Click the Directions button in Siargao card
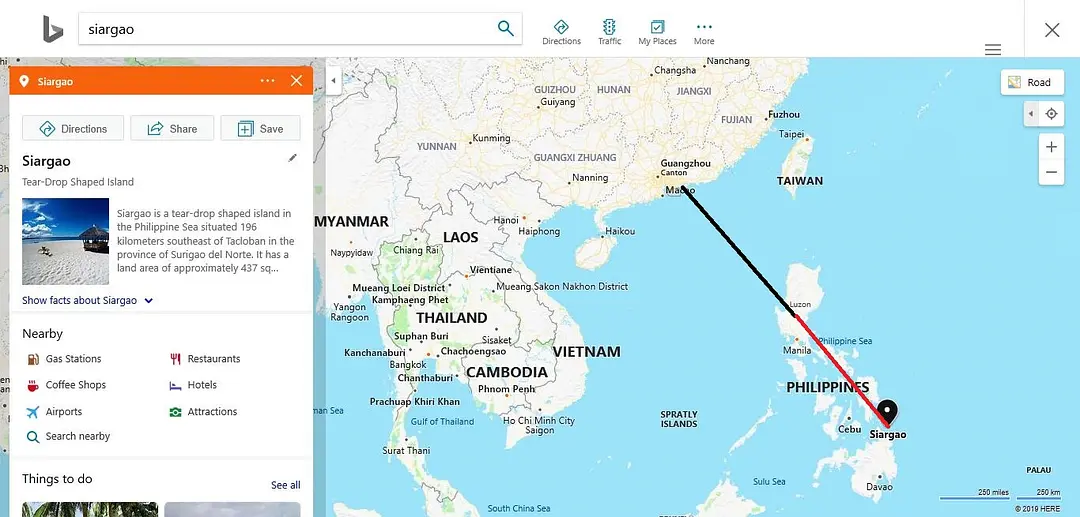This screenshot has height=517, width=1080. point(73,128)
